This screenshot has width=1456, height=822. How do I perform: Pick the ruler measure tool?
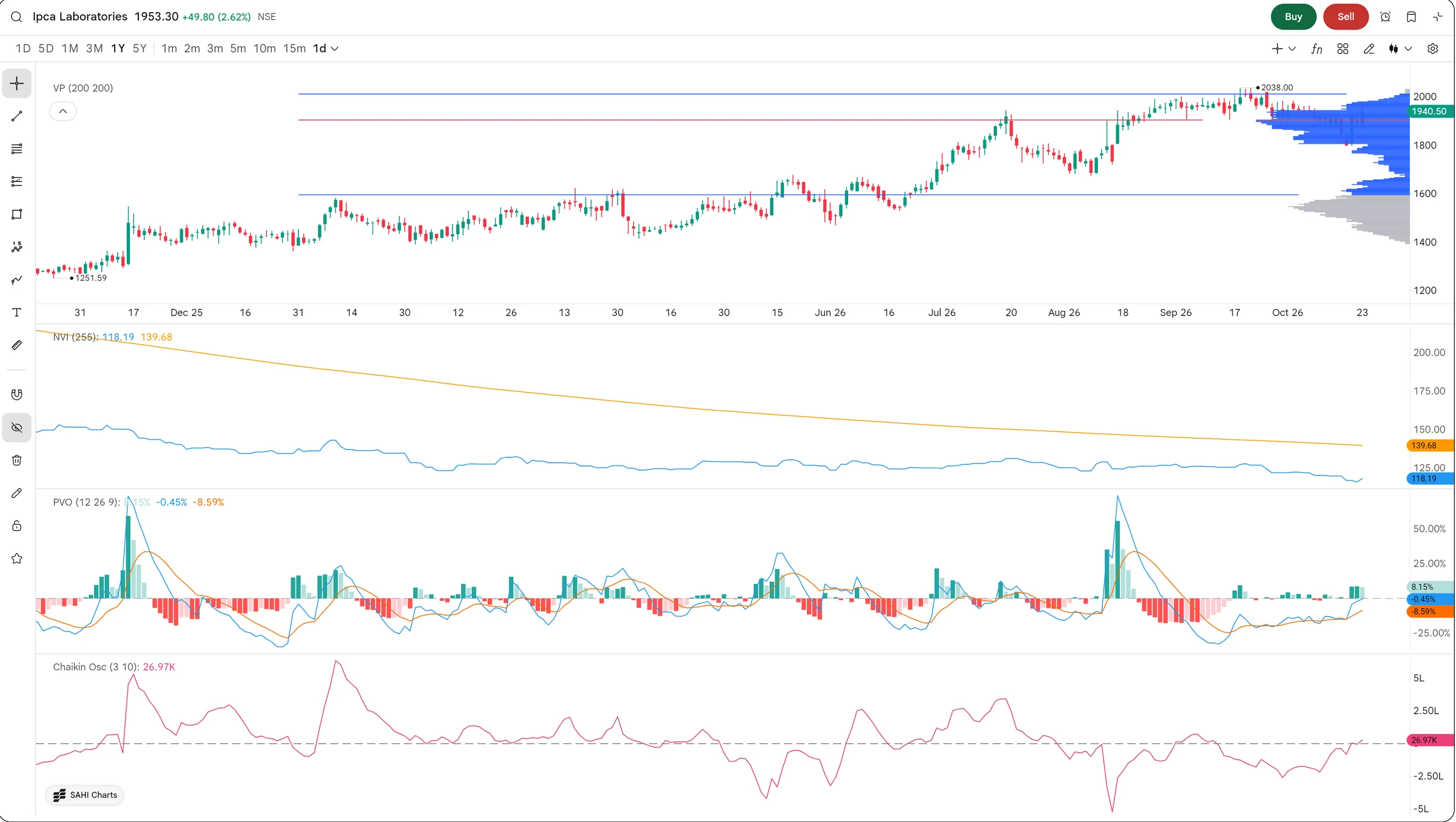pyautogui.click(x=17, y=345)
